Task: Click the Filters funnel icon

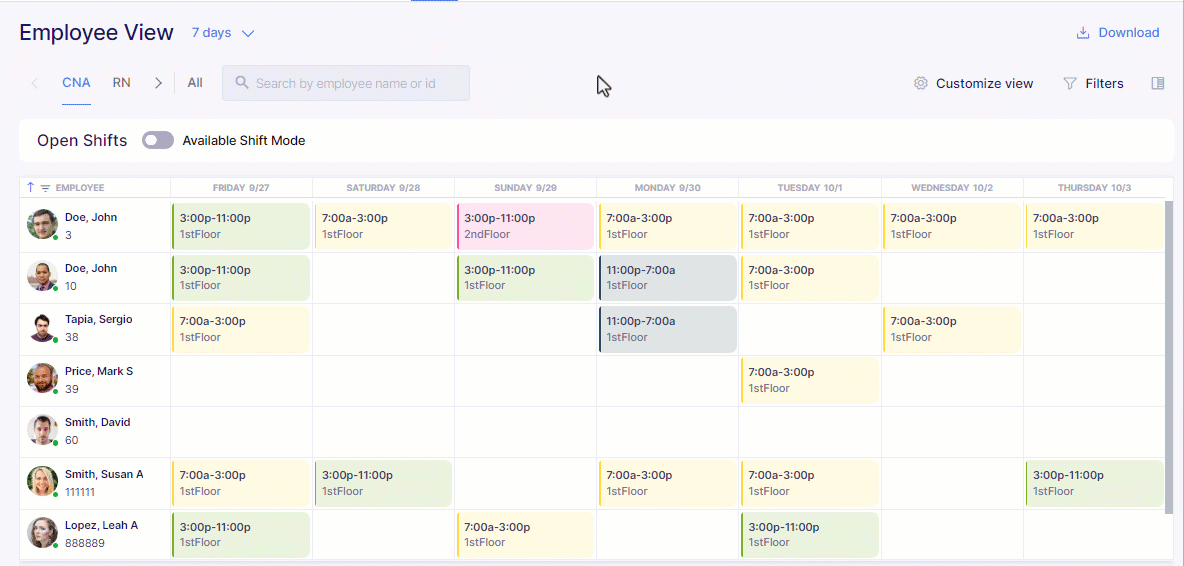Action: coord(1069,84)
